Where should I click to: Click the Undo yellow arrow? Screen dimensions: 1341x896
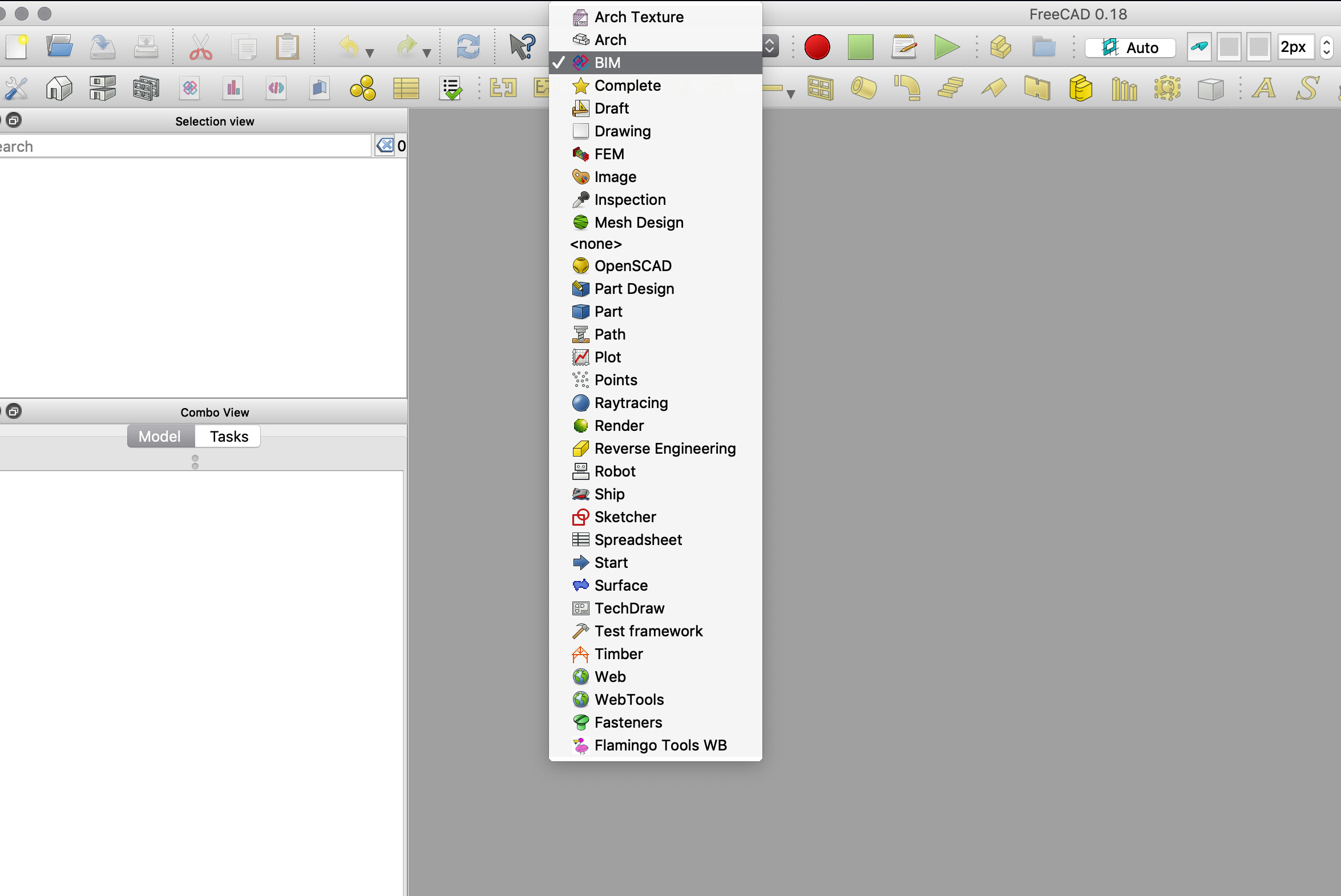point(349,47)
